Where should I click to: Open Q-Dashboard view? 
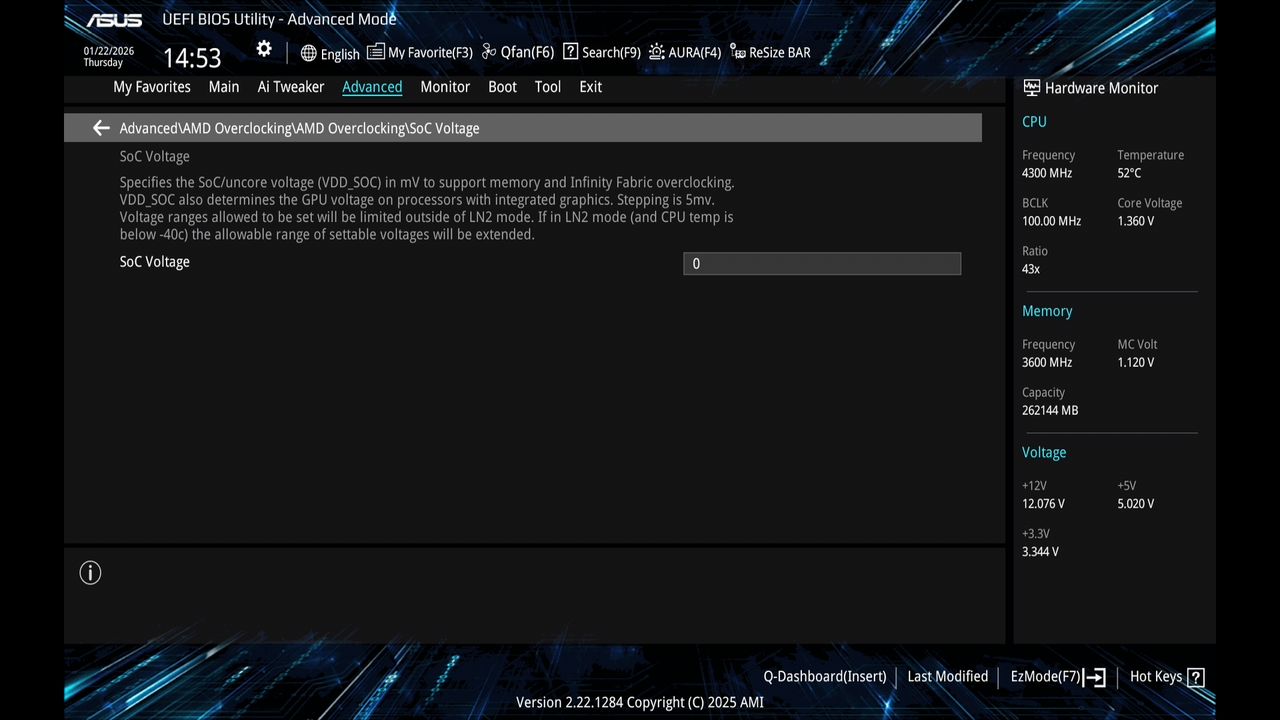824,676
